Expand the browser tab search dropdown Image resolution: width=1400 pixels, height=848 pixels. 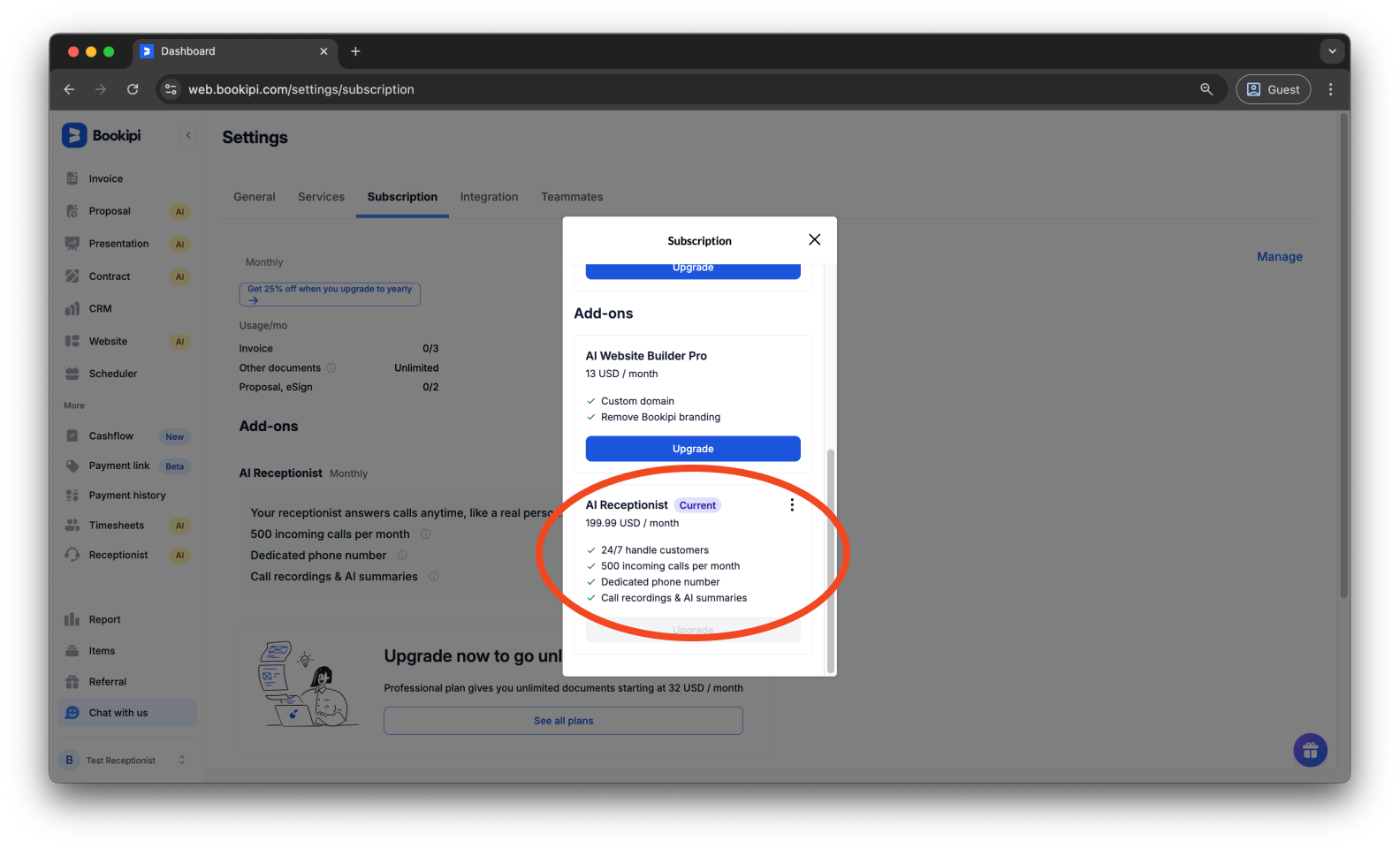click(1332, 51)
